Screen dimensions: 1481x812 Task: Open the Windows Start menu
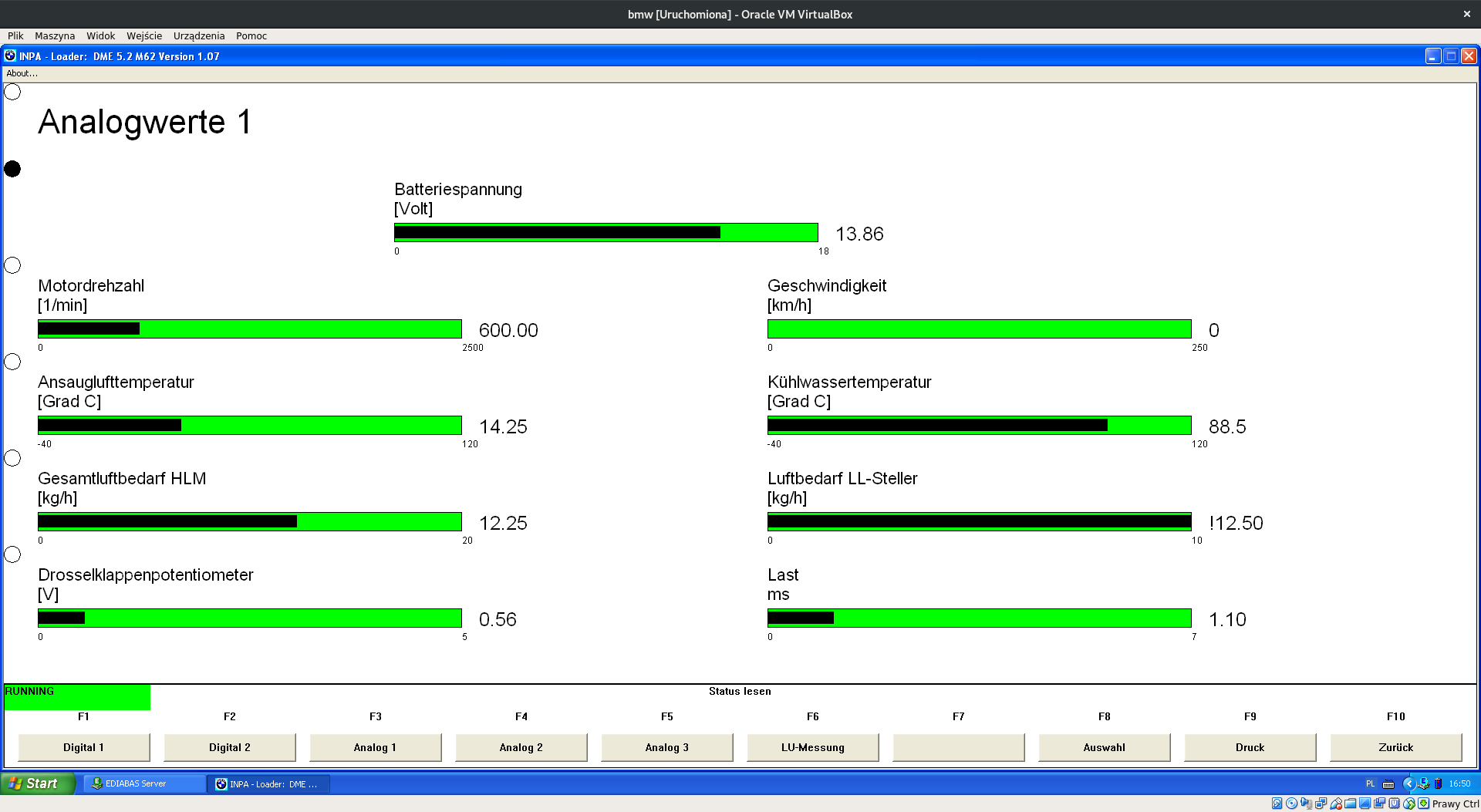37,783
